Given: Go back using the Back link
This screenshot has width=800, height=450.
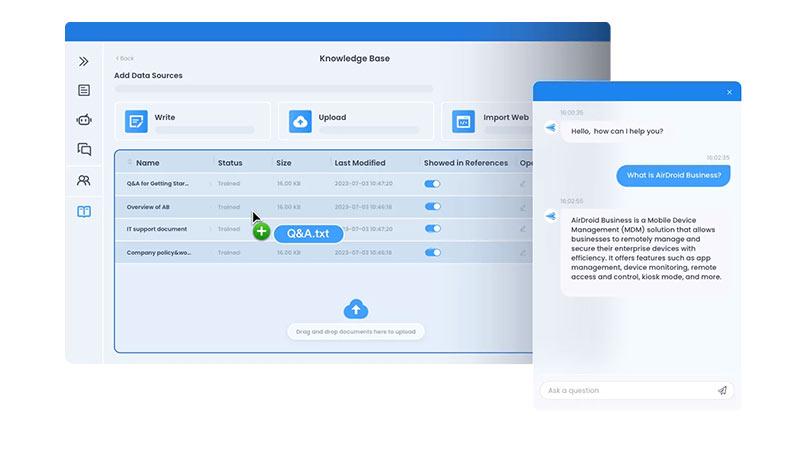Looking at the screenshot, I should [x=125, y=58].
